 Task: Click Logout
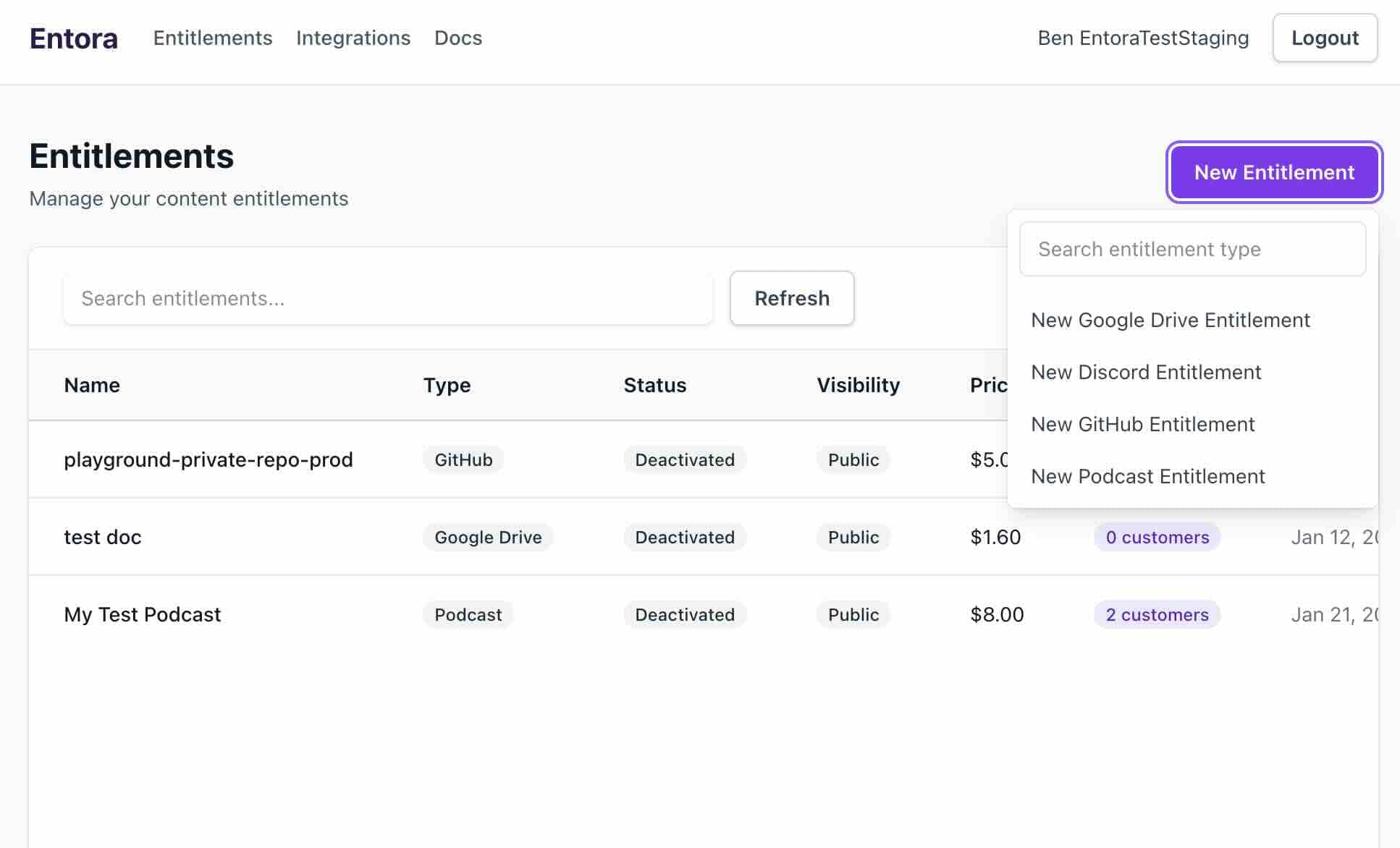1325,38
